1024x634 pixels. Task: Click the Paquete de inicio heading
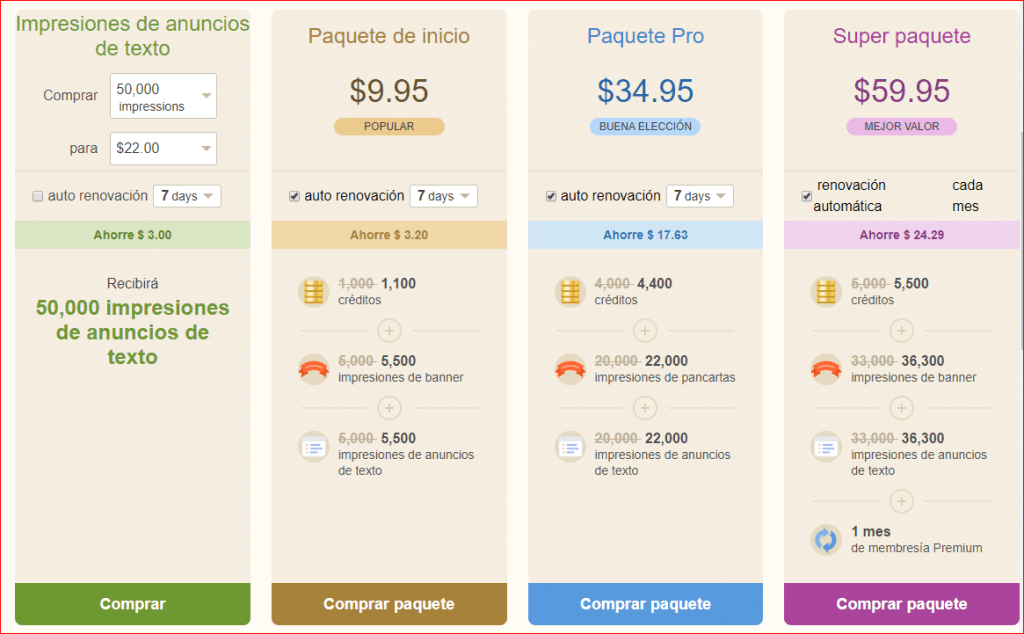click(x=389, y=37)
